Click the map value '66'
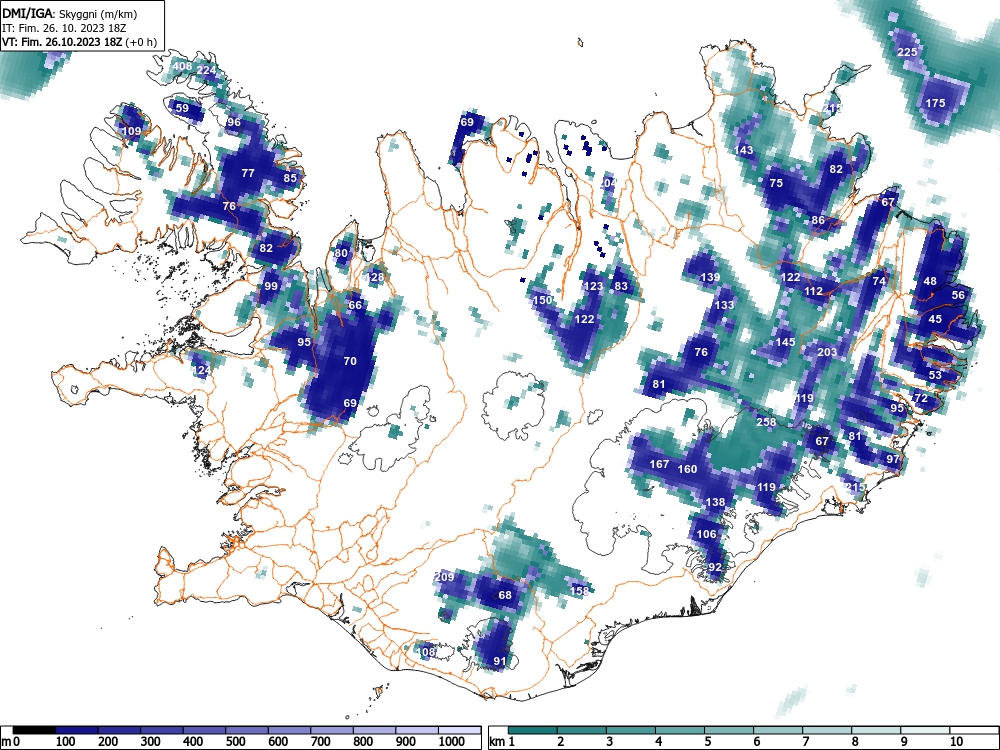1000x750 pixels. click(x=355, y=305)
